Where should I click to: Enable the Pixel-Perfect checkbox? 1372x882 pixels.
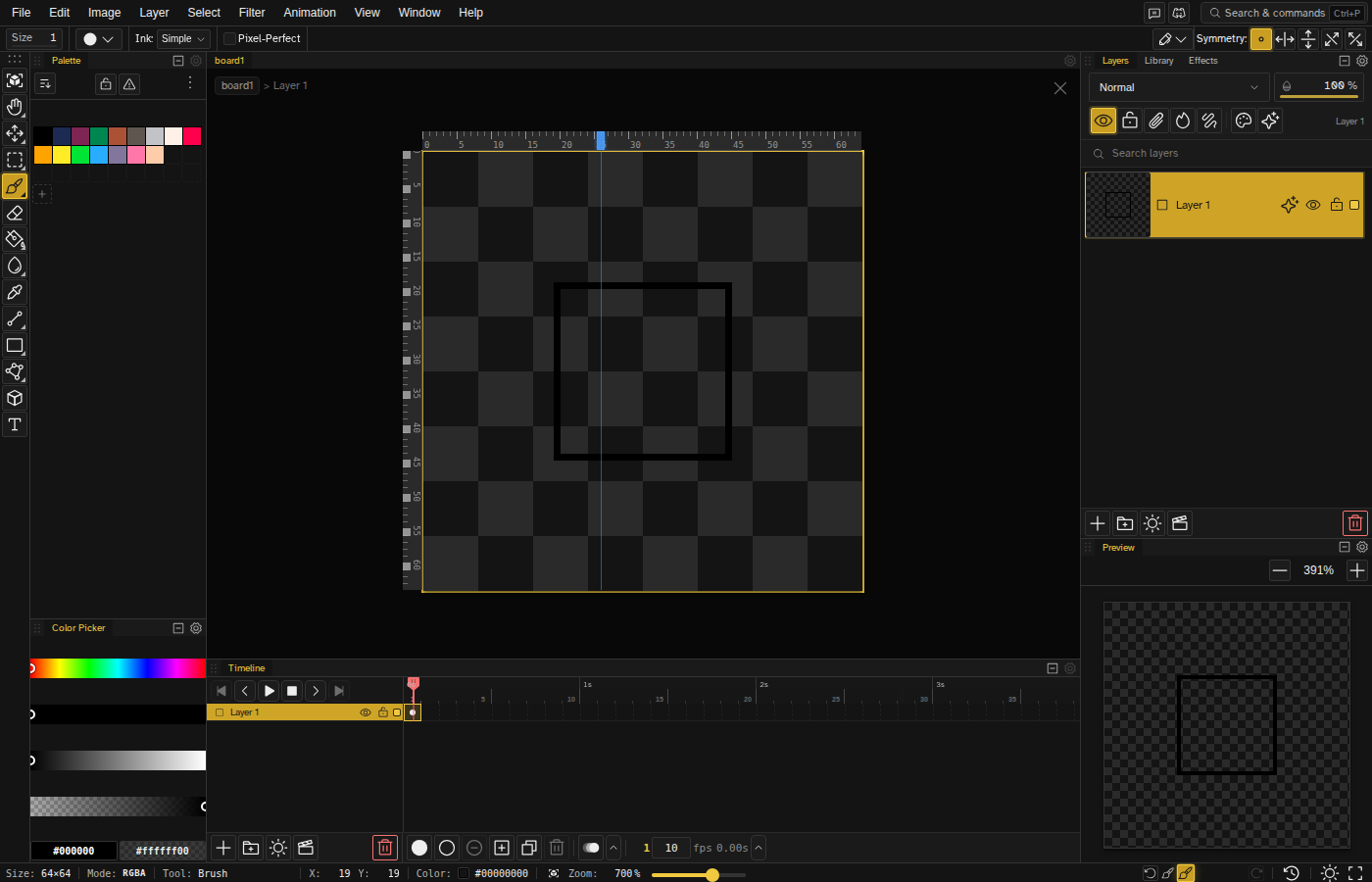(x=229, y=38)
